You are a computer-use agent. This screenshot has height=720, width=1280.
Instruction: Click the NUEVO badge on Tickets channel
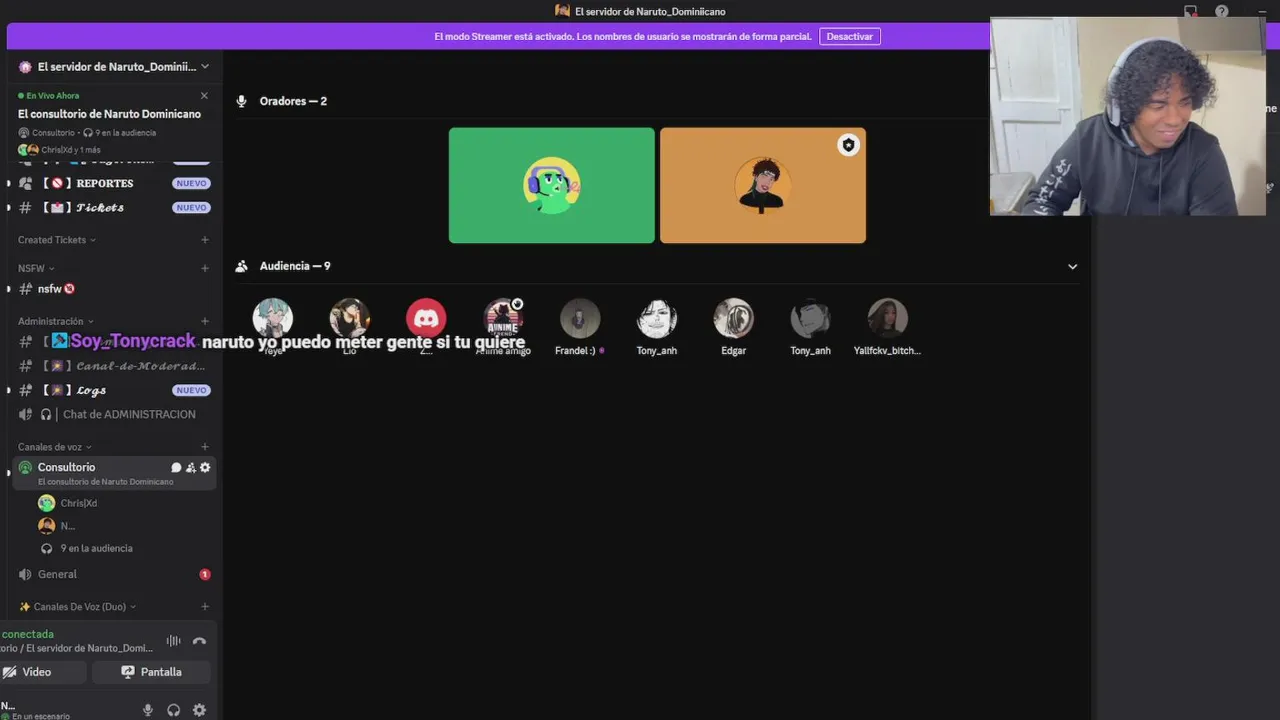(x=191, y=208)
